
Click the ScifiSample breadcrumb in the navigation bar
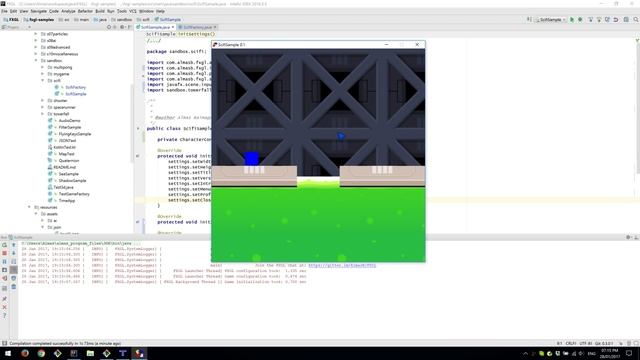coord(168,20)
